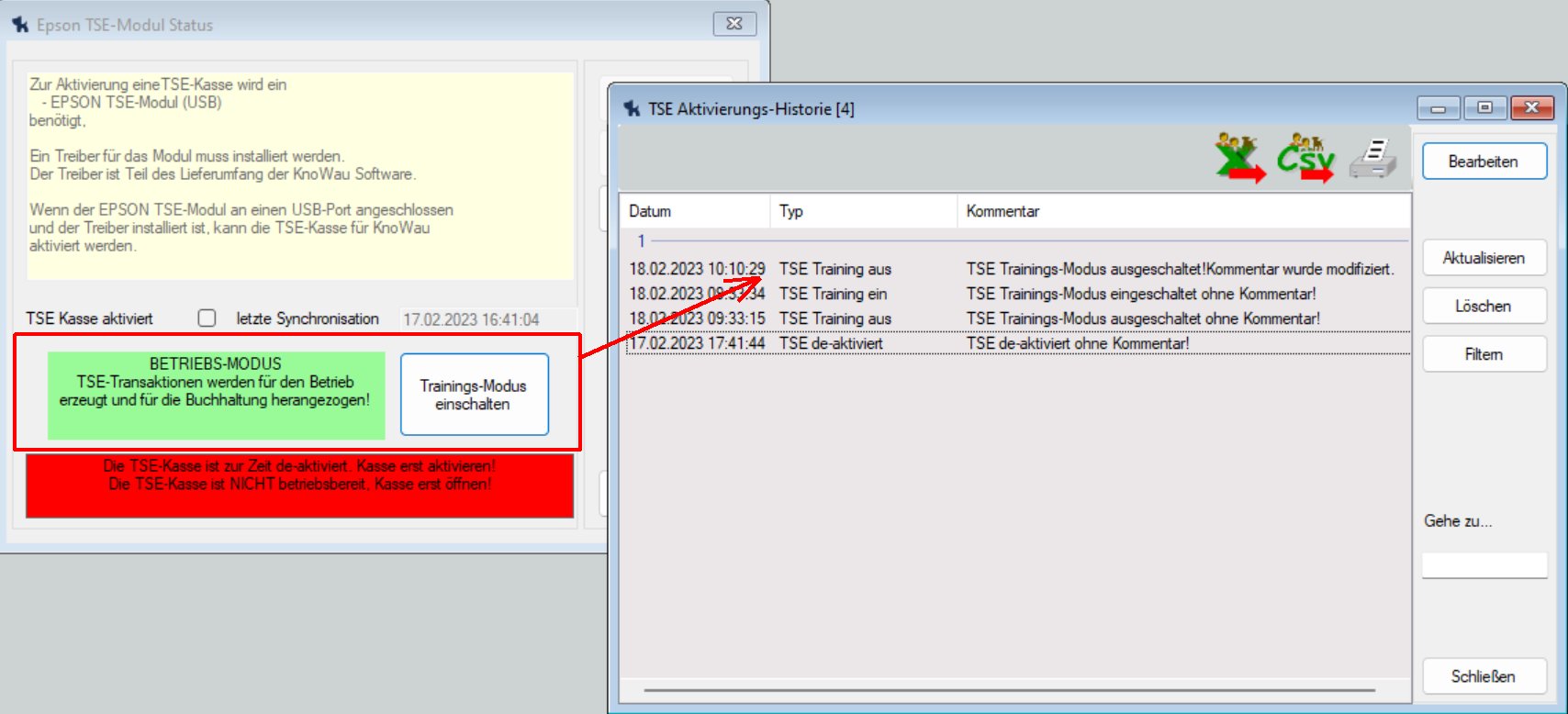Screen dimensions: 1568x714
Task: Select the TSE Training ein row
Action: [833, 294]
